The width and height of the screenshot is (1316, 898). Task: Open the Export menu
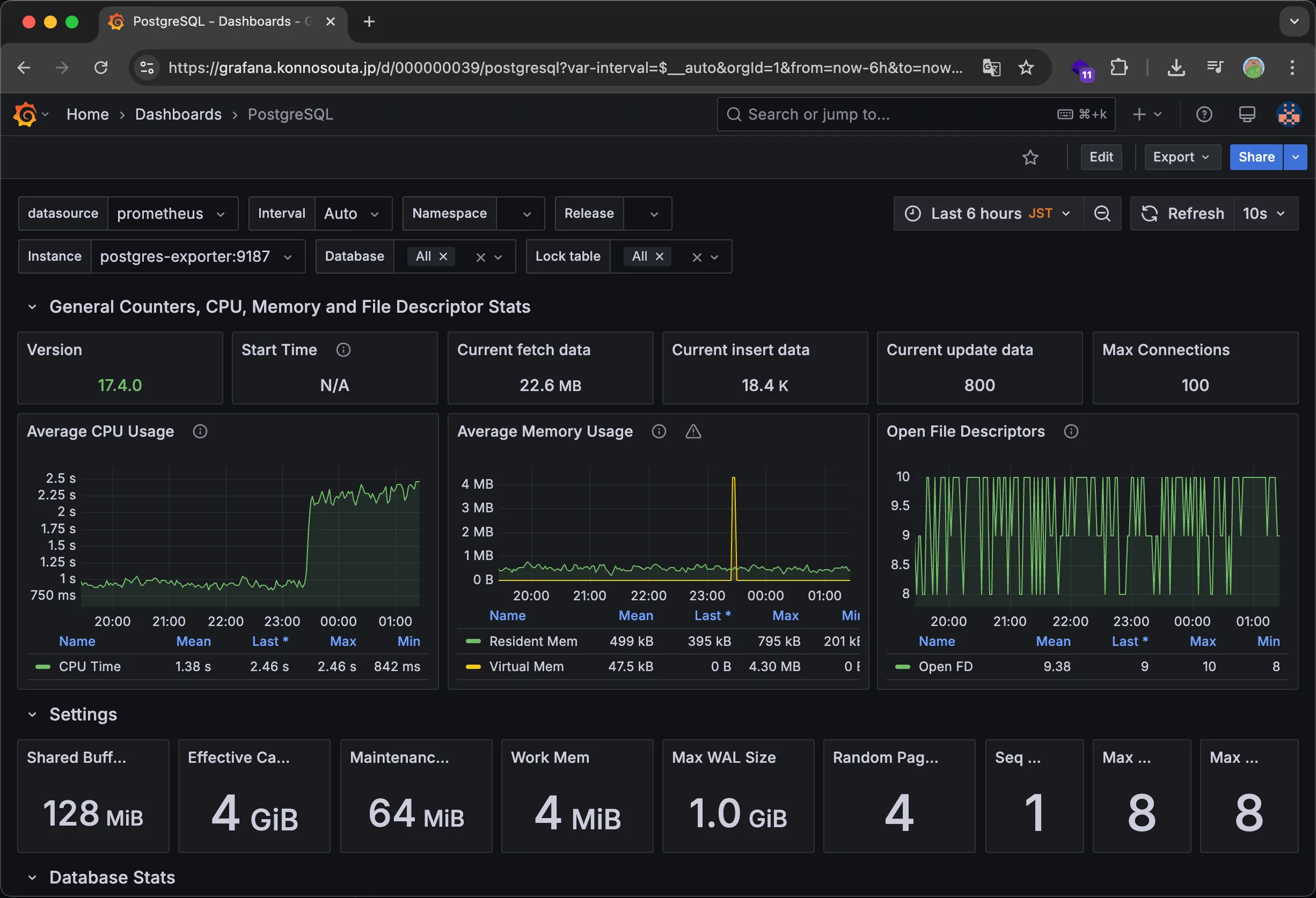click(1181, 157)
